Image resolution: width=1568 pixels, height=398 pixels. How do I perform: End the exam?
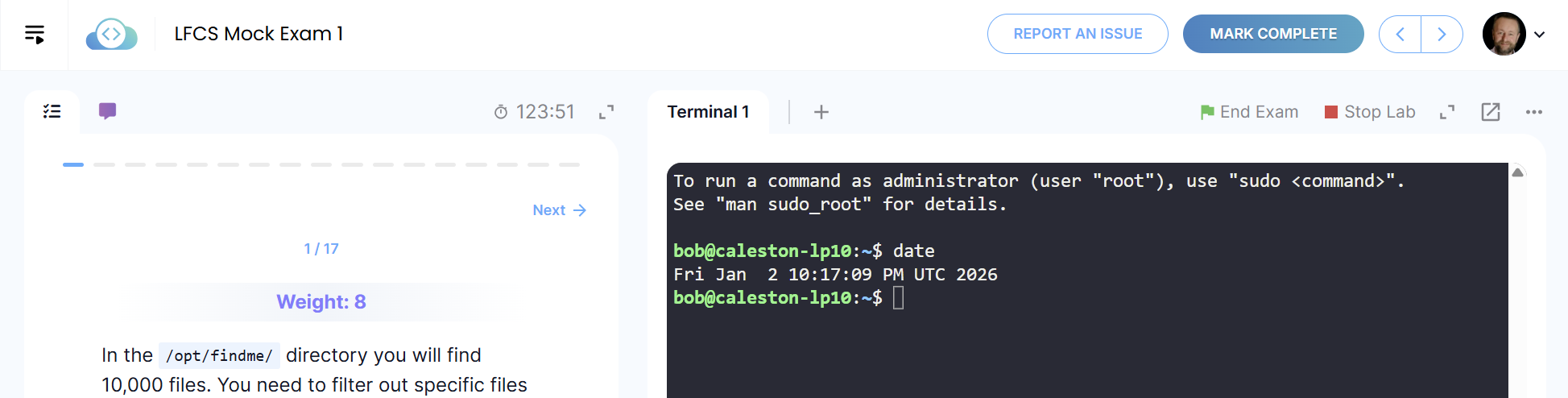pos(1249,112)
